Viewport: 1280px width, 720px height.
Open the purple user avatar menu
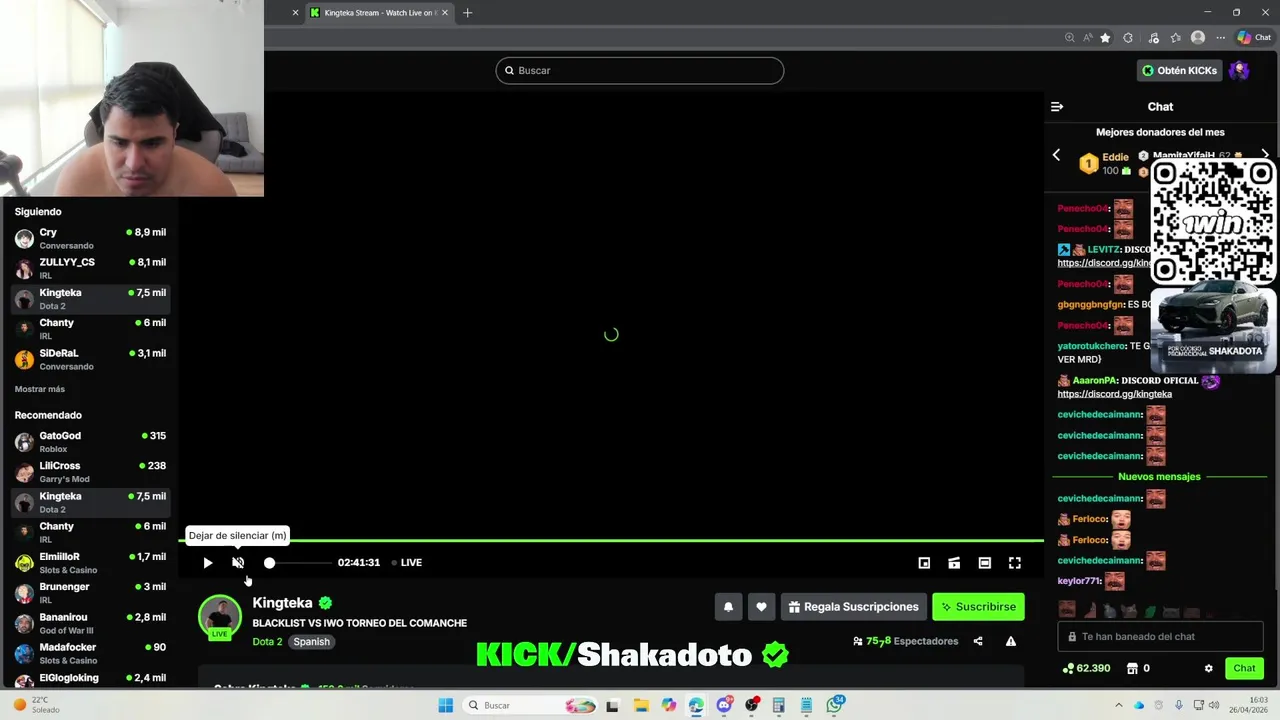[x=1239, y=70]
